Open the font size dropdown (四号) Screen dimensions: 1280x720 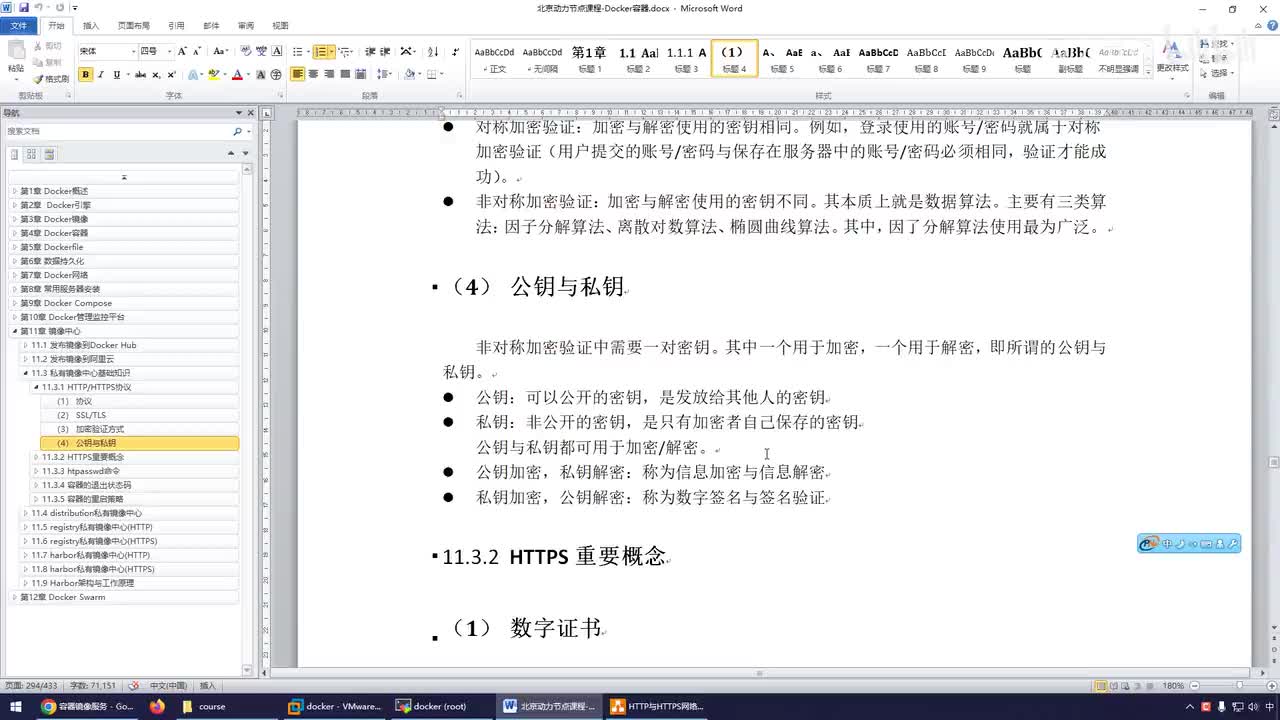[x=169, y=51]
